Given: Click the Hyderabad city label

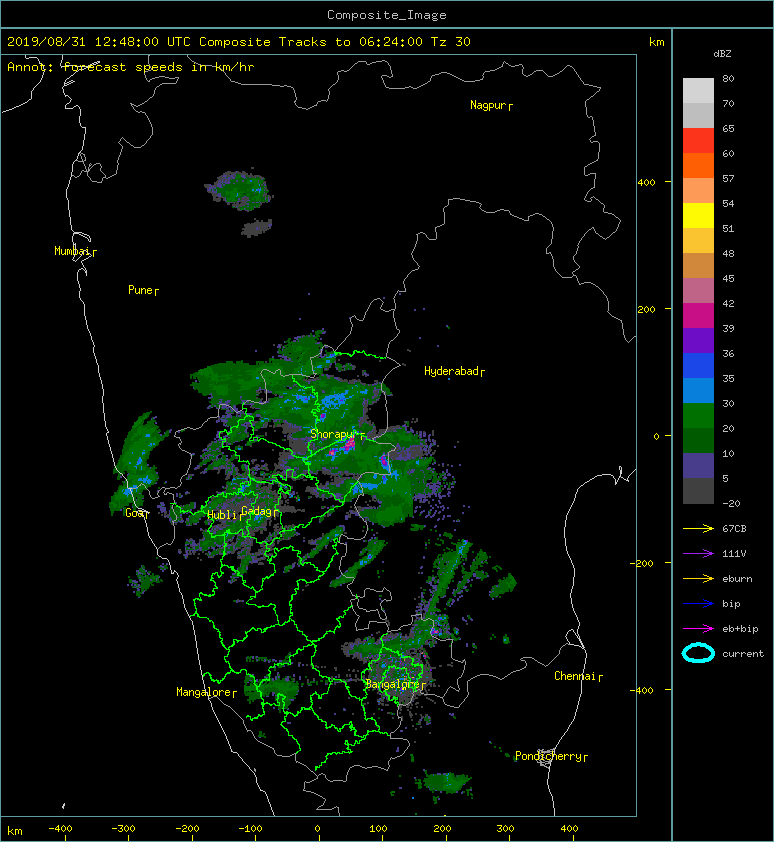Looking at the screenshot, I should point(451,372).
